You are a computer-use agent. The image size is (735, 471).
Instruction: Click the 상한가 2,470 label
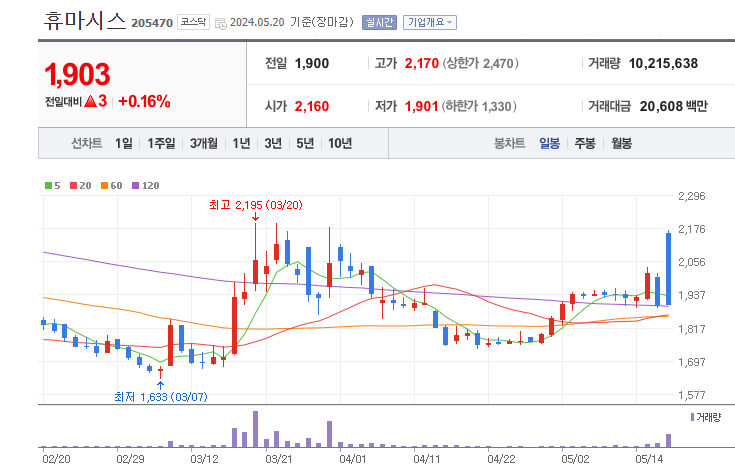pyautogui.click(x=480, y=63)
